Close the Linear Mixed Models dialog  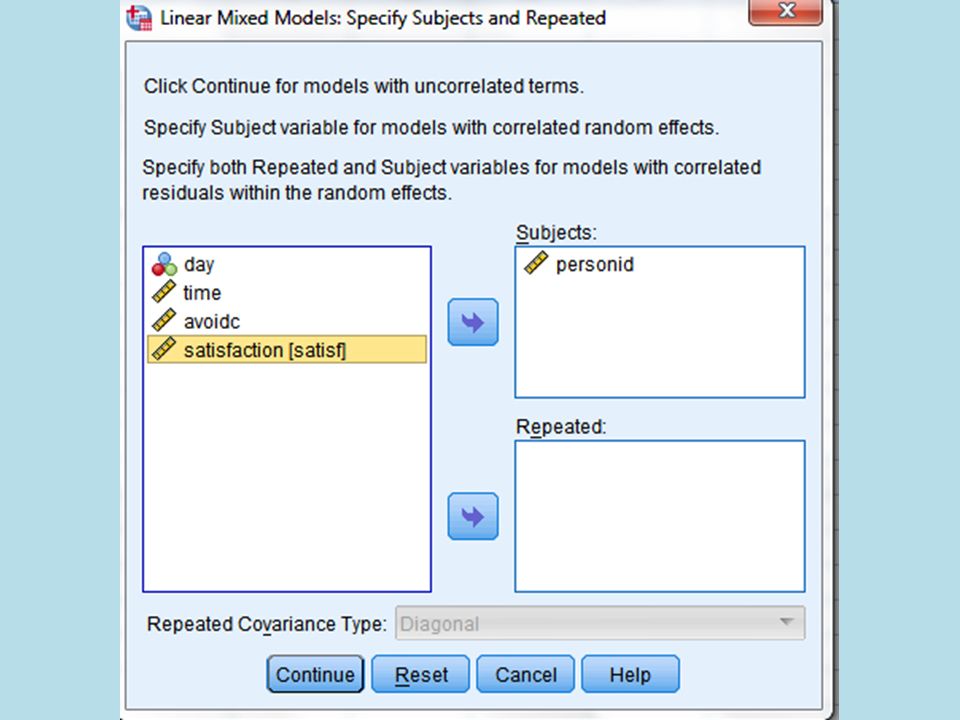pos(786,11)
